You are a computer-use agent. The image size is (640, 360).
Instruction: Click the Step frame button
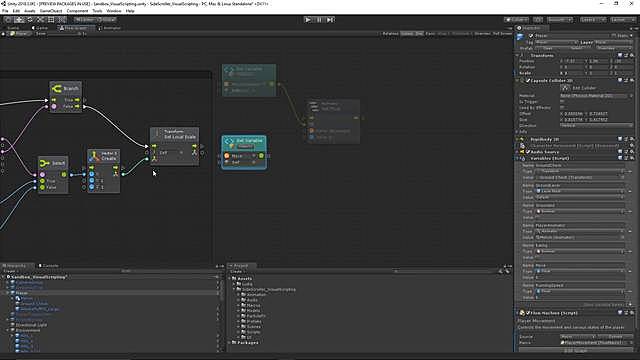click(330, 20)
